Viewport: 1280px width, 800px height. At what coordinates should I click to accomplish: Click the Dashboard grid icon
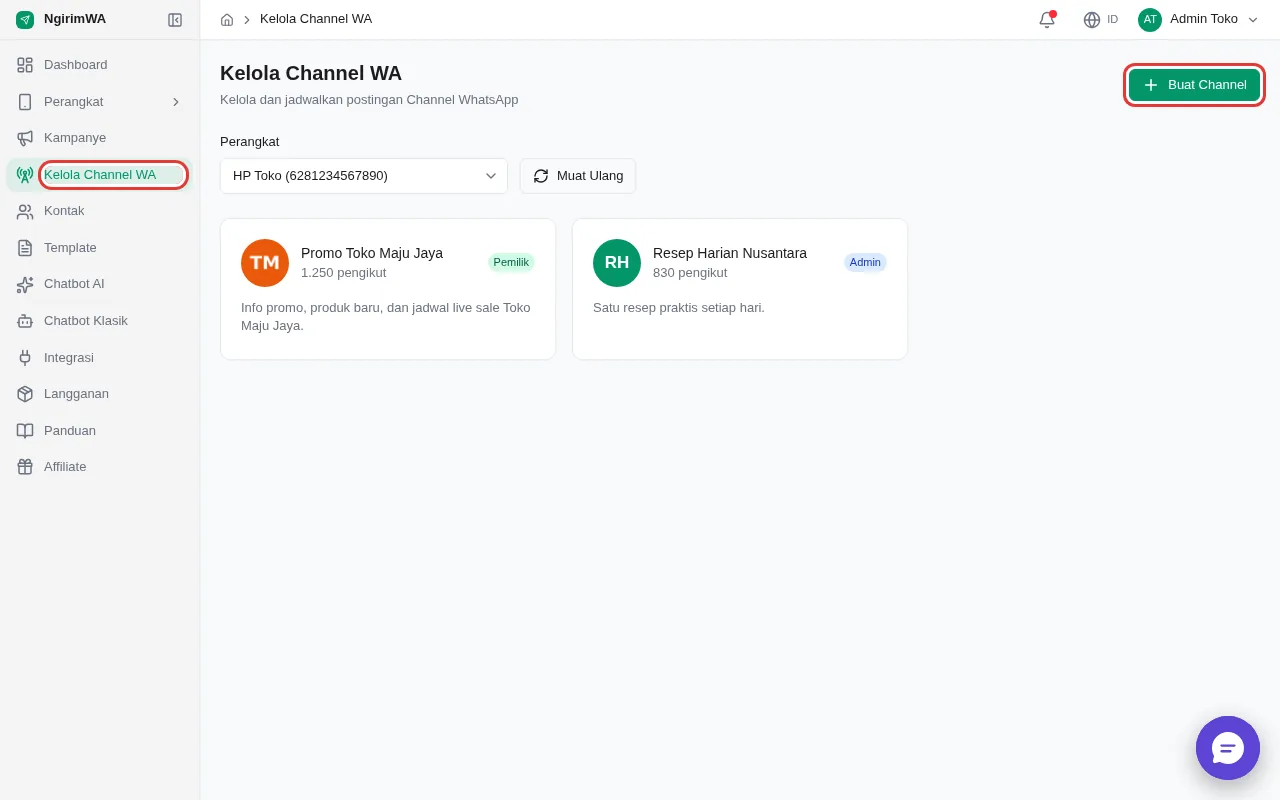click(25, 65)
